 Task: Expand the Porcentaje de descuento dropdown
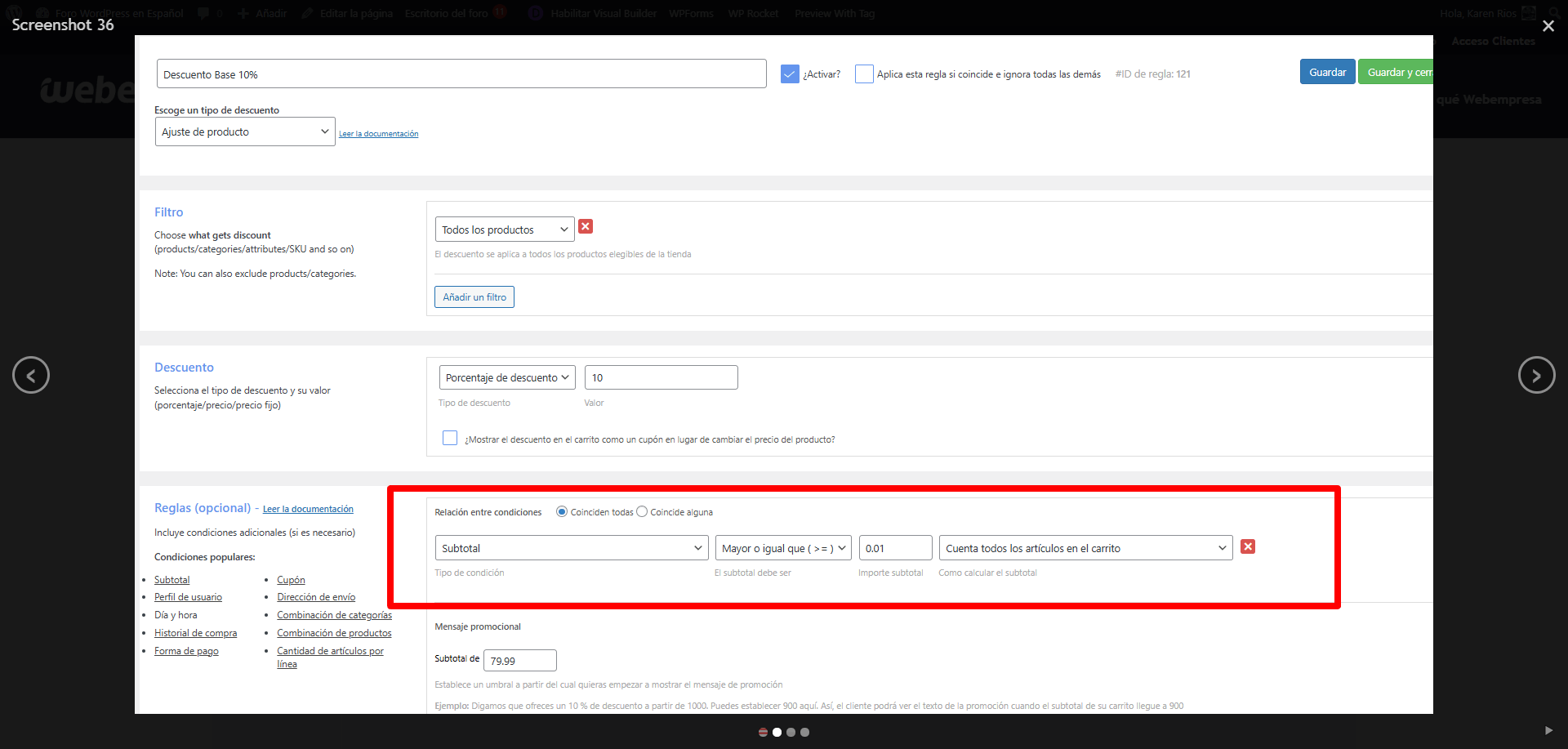click(x=507, y=377)
